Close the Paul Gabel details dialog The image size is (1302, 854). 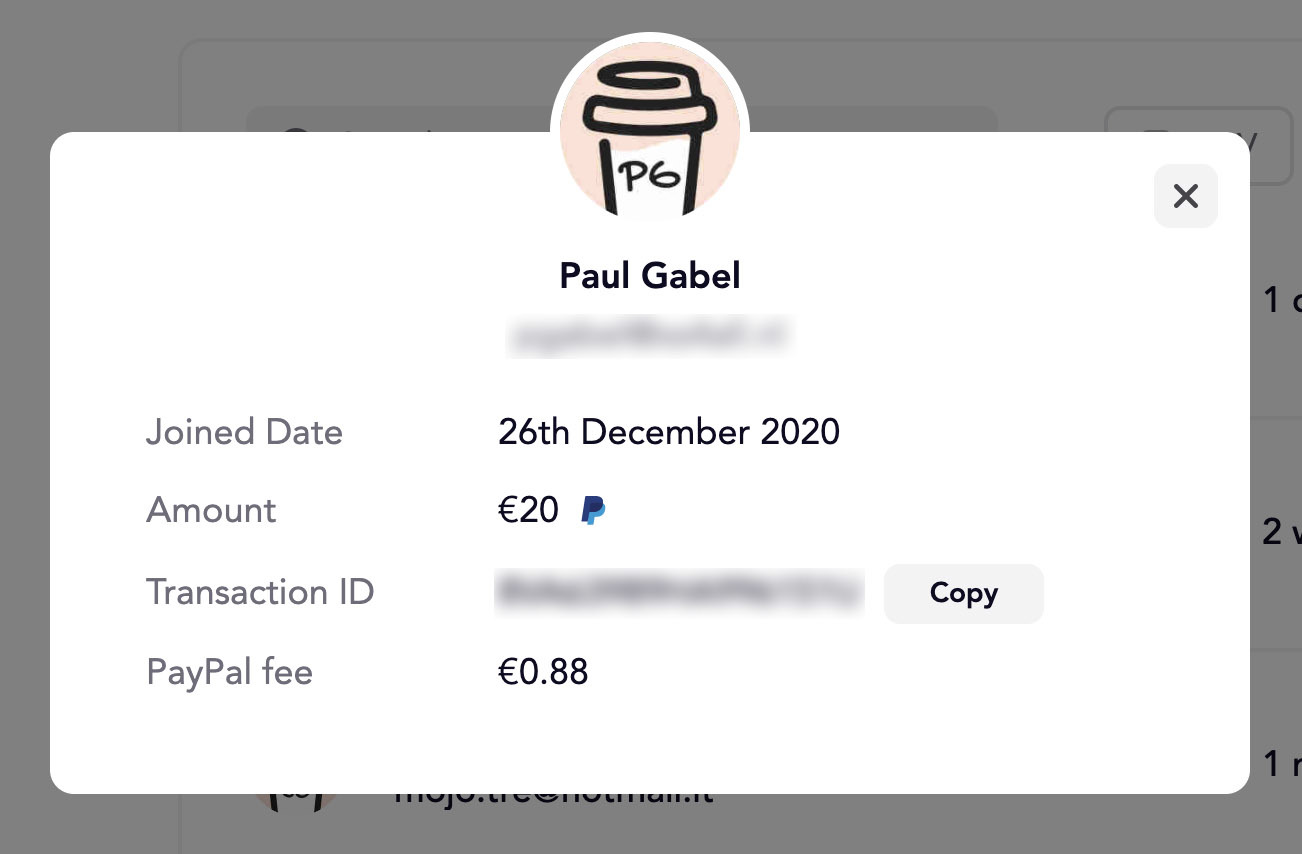click(x=1185, y=196)
